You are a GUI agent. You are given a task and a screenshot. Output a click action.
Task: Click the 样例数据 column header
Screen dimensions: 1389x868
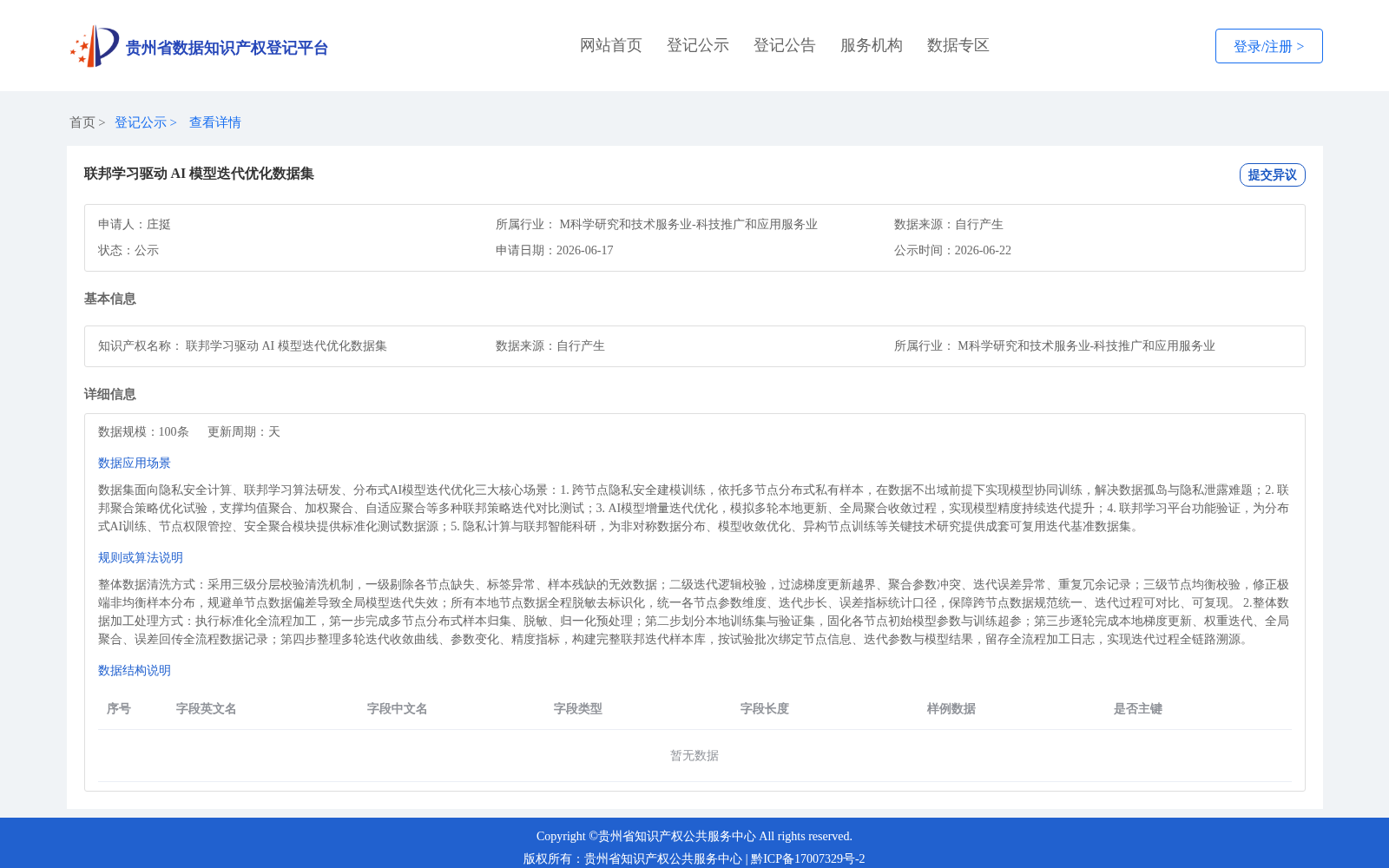951,708
